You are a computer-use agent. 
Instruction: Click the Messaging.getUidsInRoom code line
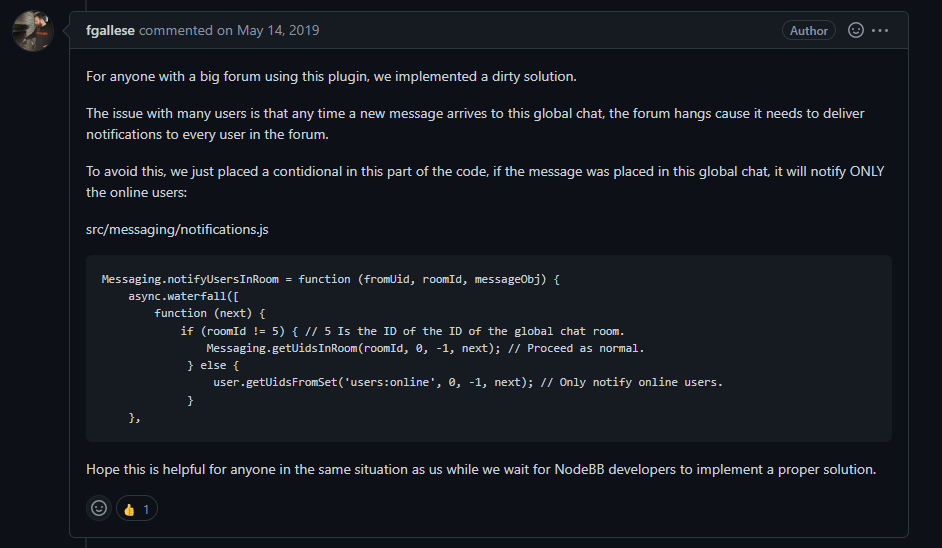tap(426, 348)
